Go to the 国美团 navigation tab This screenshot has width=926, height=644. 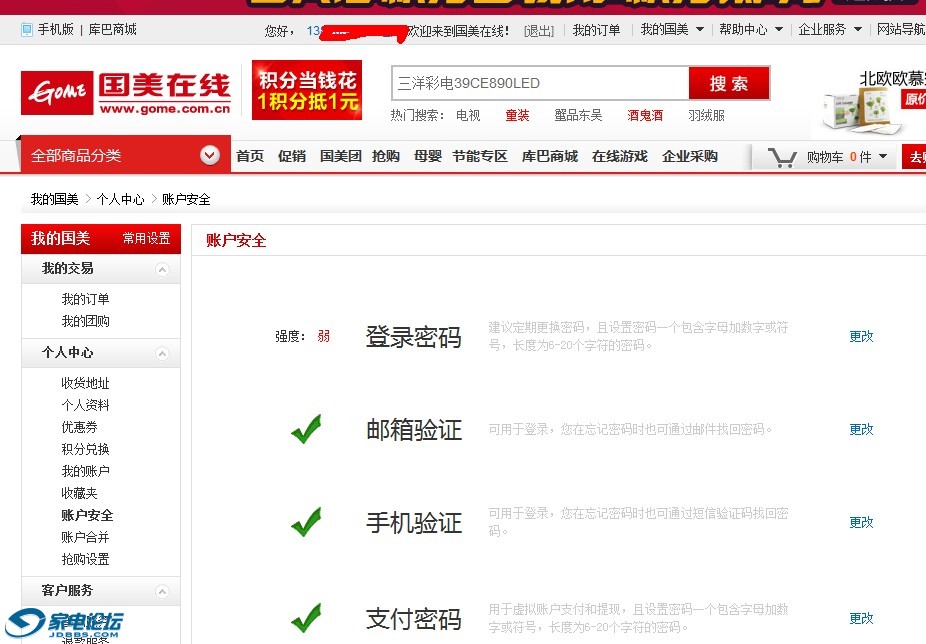(340, 156)
